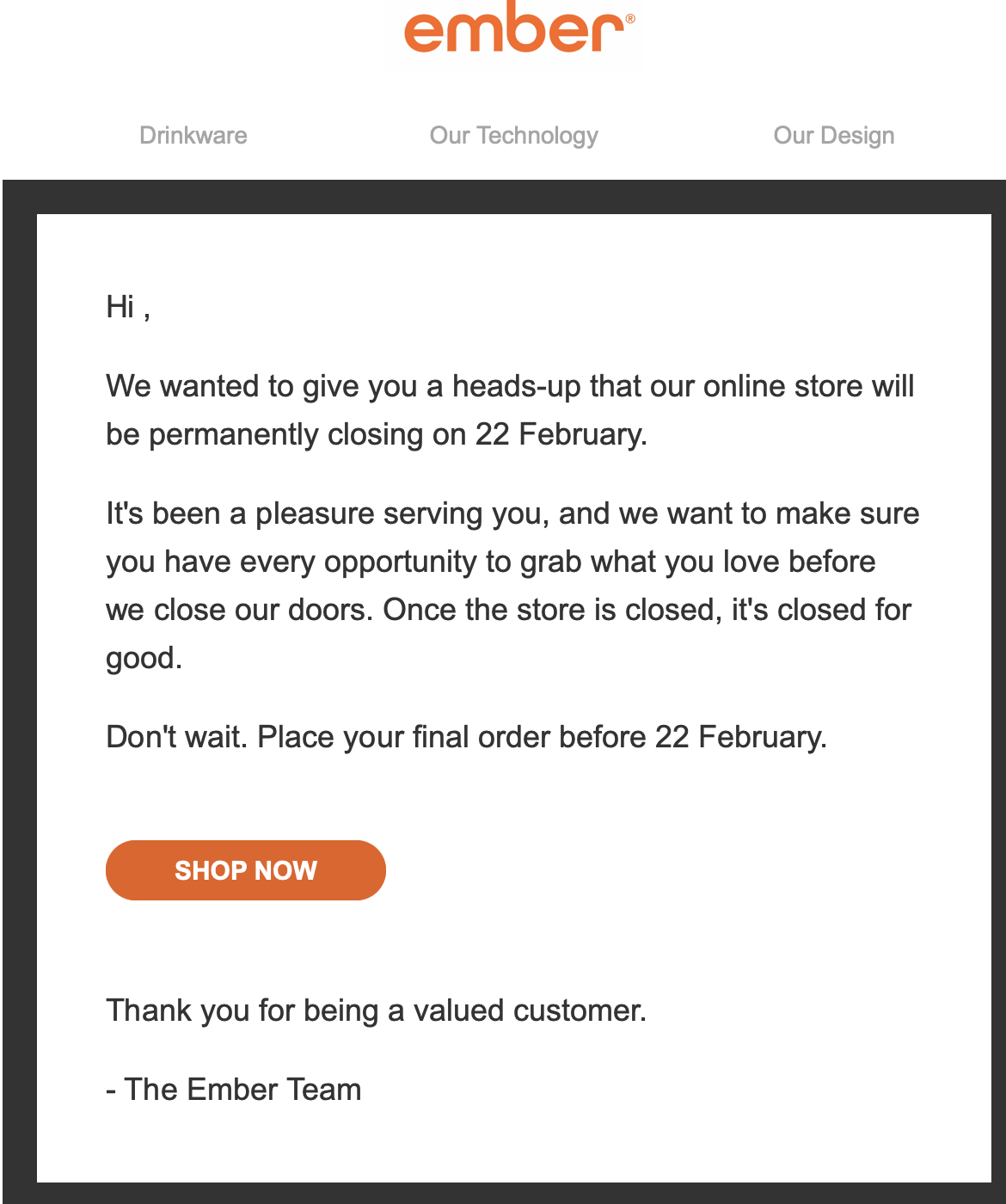Click "22 February" after "permanently closing on"
The height and width of the screenshot is (1204, 1006).
[x=559, y=434]
